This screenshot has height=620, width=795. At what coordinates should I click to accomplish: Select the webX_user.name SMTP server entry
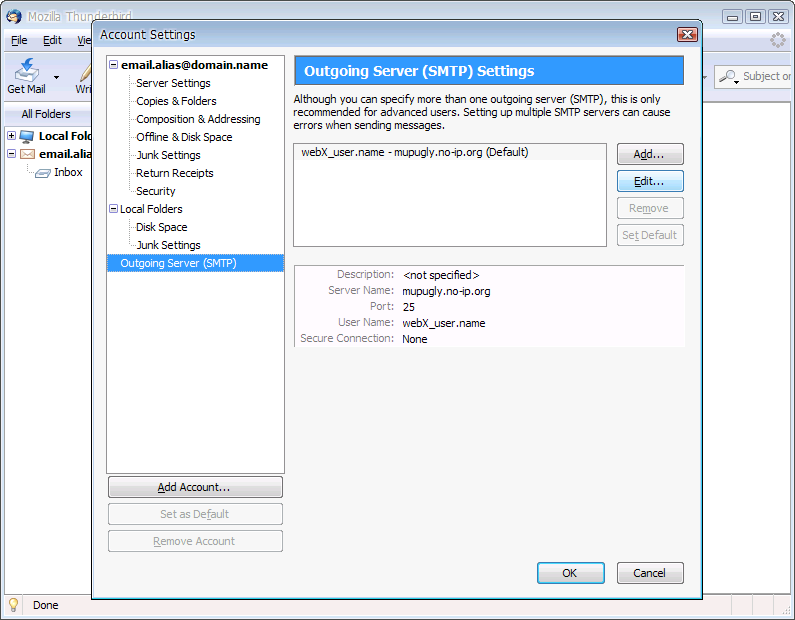click(x=414, y=153)
